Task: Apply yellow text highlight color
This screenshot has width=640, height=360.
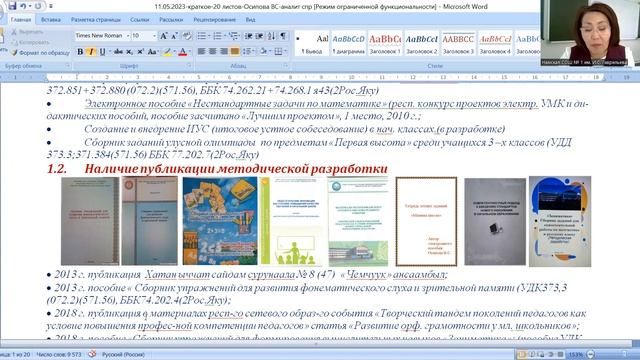Action: click(x=167, y=51)
